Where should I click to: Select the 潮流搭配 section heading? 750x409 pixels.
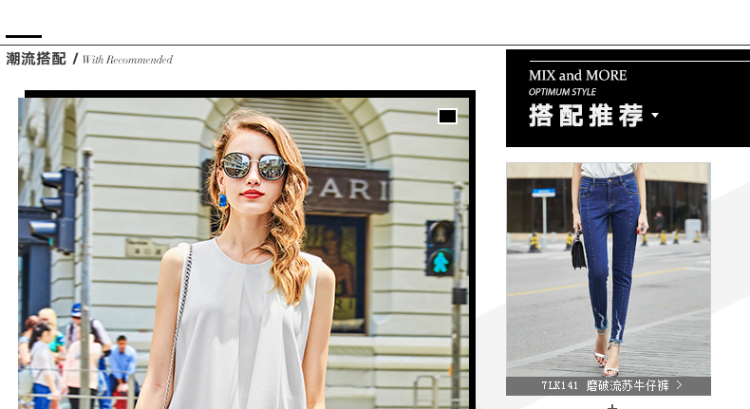pyautogui.click(x=36, y=59)
